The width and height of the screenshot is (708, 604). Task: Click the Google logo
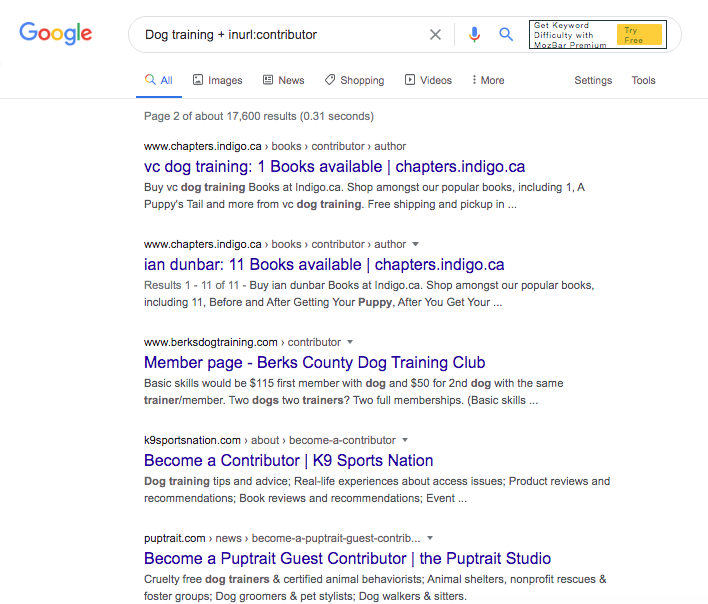coord(56,34)
